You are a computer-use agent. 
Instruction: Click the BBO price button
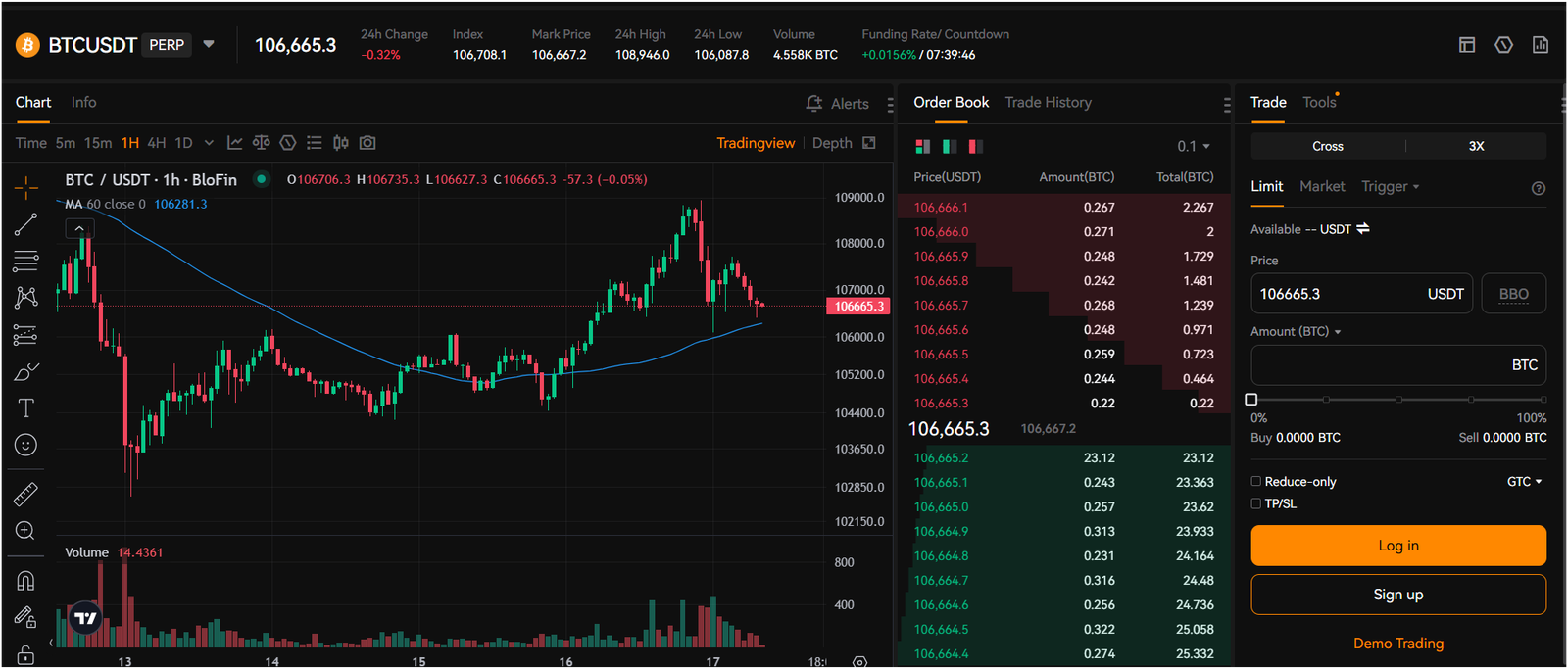click(x=1514, y=294)
